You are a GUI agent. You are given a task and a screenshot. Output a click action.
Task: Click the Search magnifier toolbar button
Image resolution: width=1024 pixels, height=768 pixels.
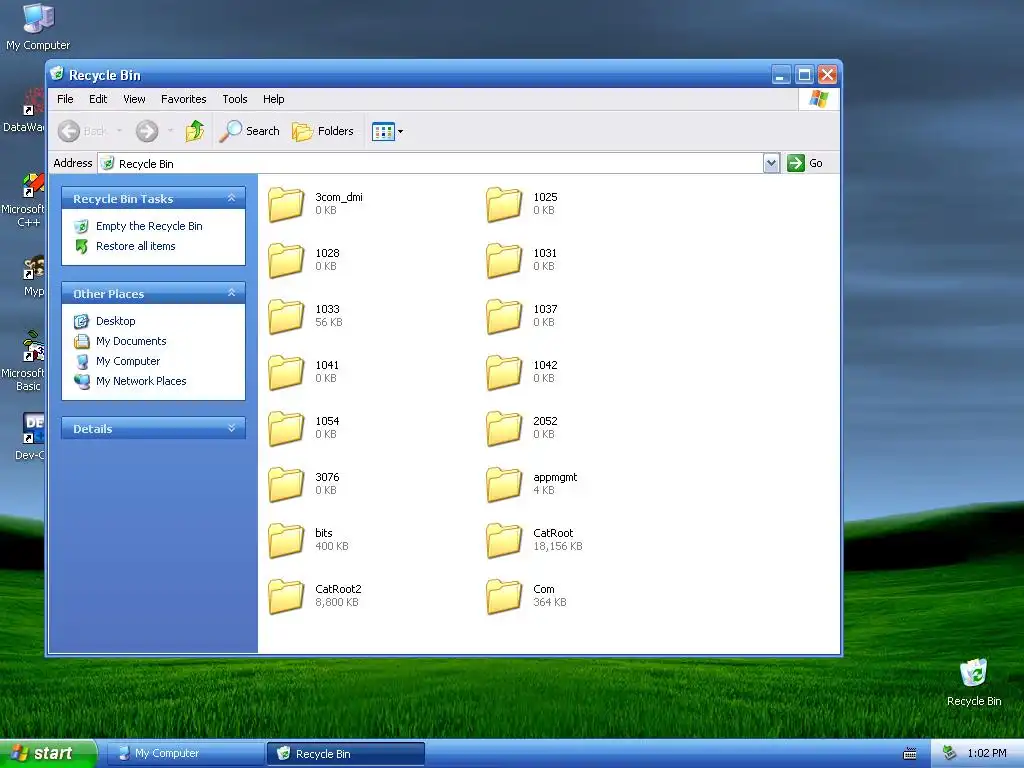click(x=249, y=131)
